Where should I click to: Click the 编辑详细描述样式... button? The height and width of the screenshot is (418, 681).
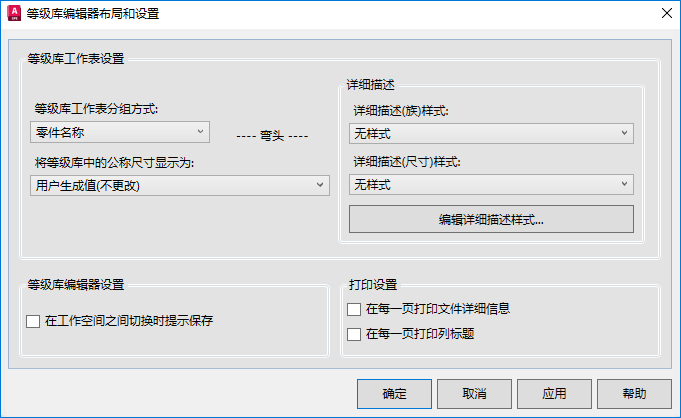[491, 219]
